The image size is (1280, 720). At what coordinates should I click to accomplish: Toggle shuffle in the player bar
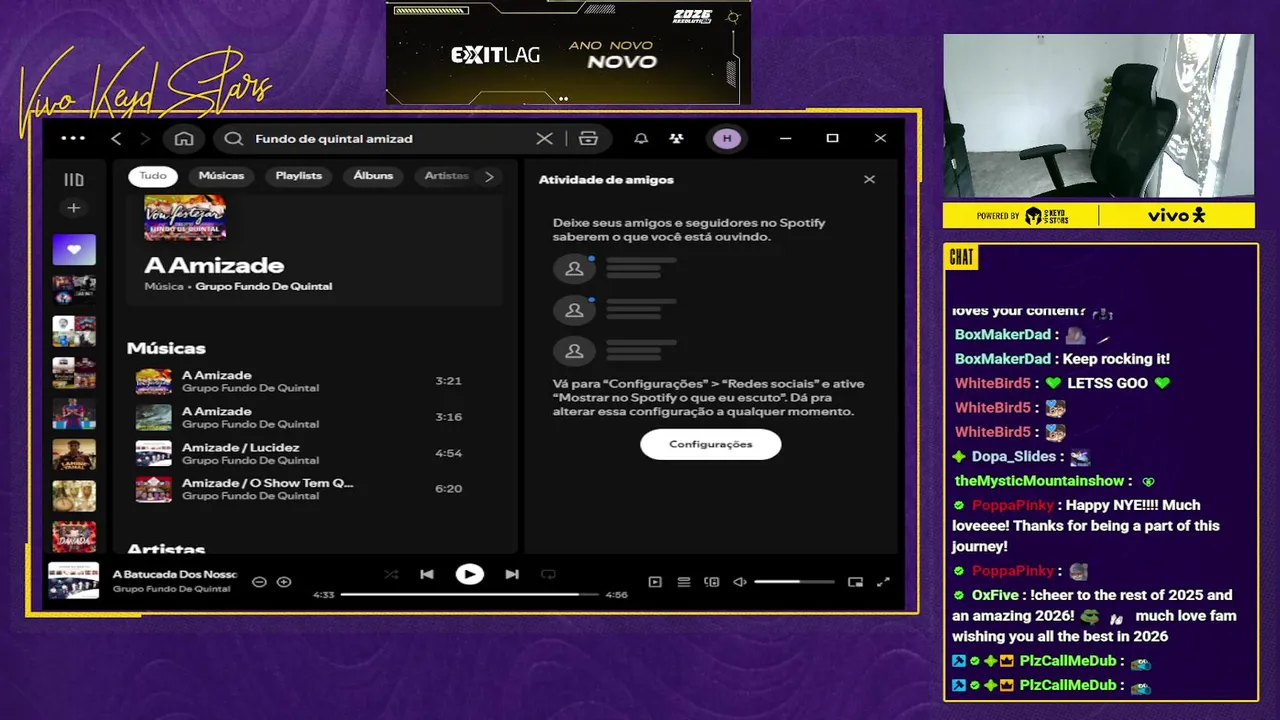[x=391, y=574]
